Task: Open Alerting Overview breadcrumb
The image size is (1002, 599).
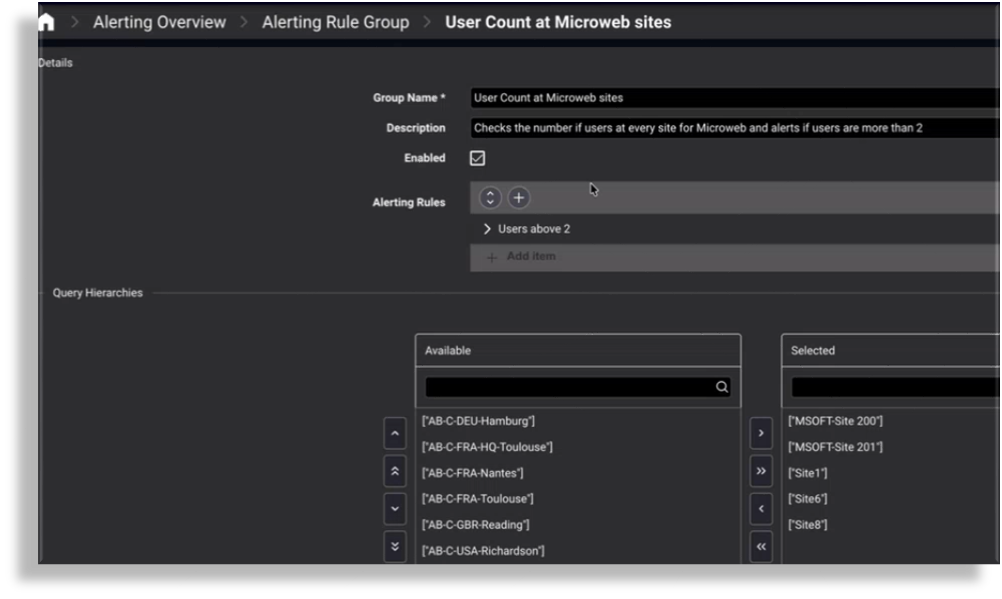Action: (159, 22)
